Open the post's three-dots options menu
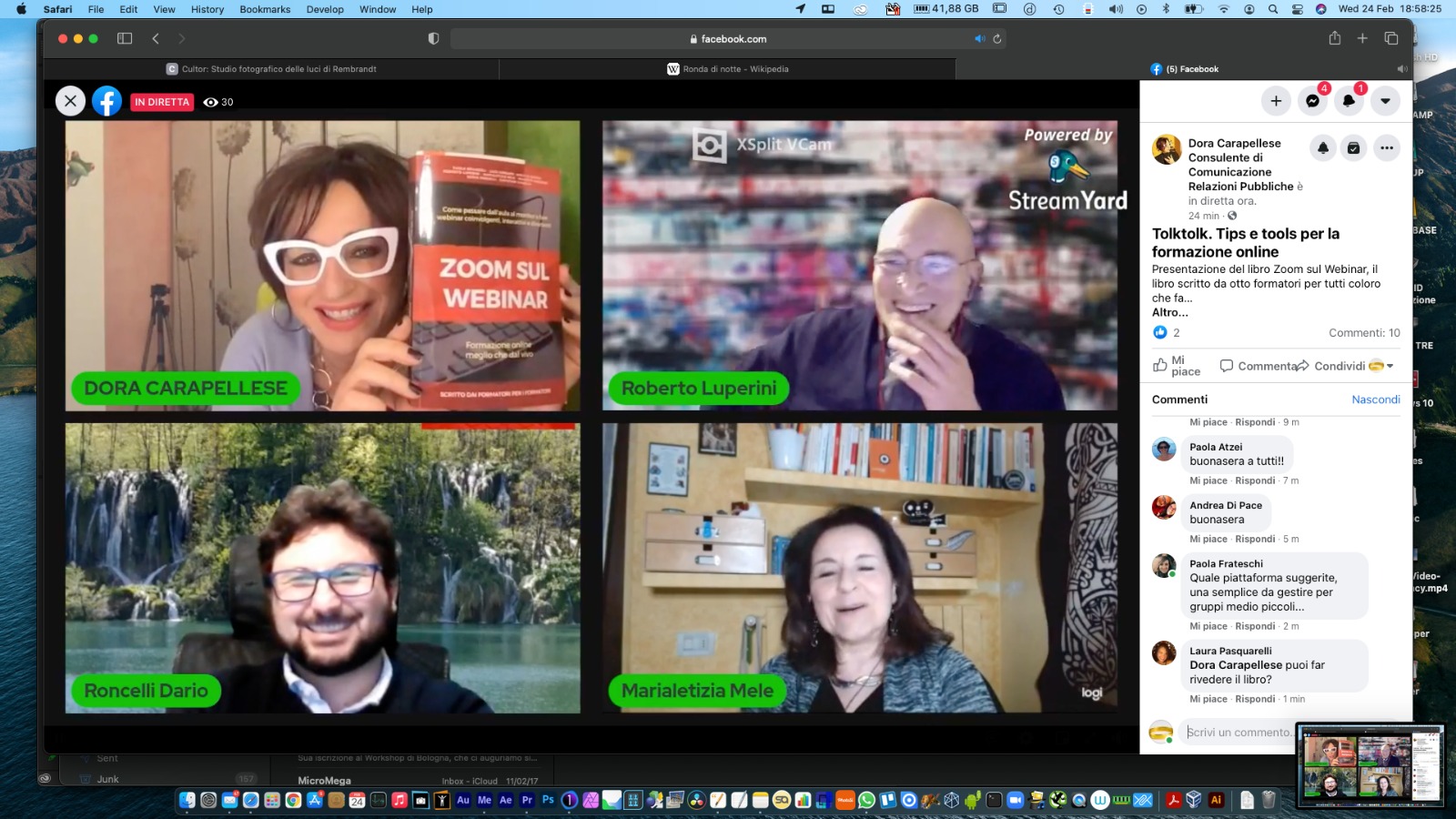The image size is (1456, 819). [1387, 147]
